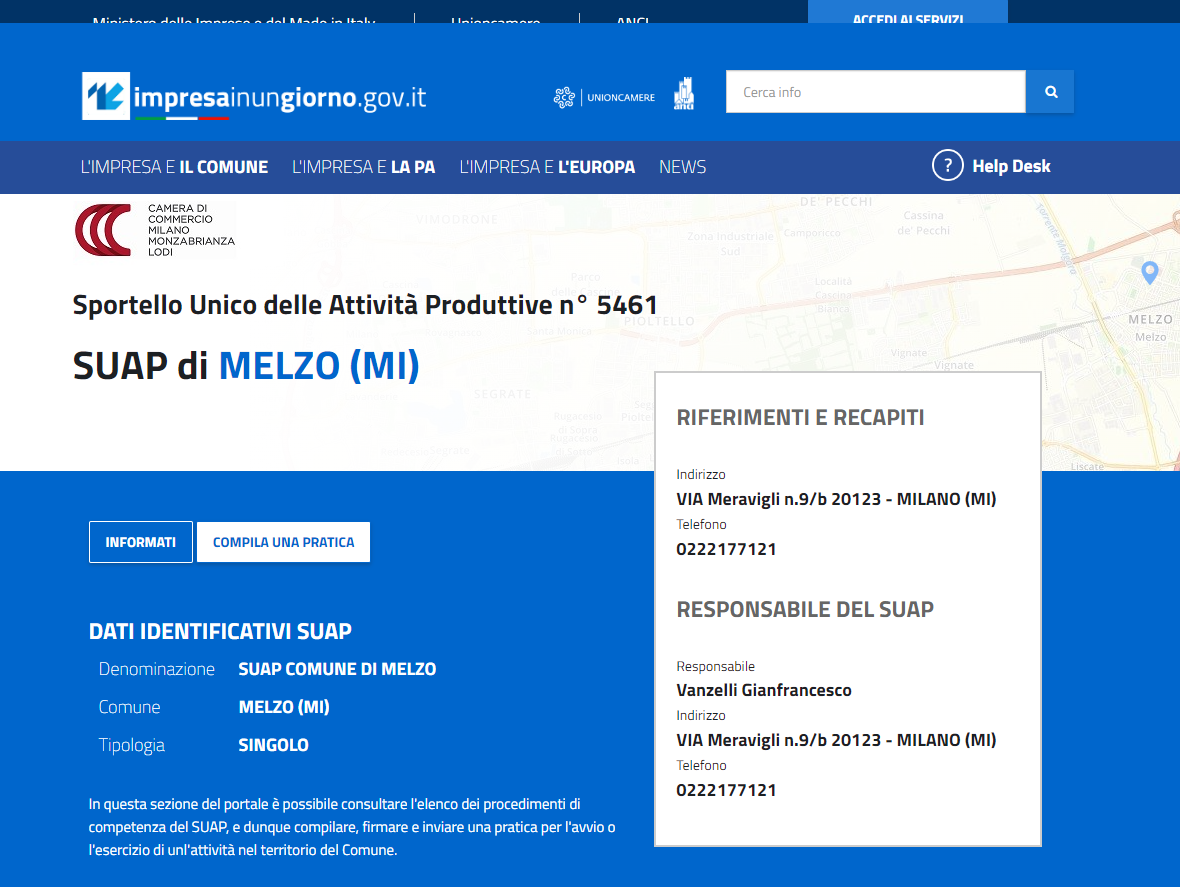The height and width of the screenshot is (887, 1180).
Task: Open the Help Desk link
Action: pyautogui.click(x=1011, y=166)
